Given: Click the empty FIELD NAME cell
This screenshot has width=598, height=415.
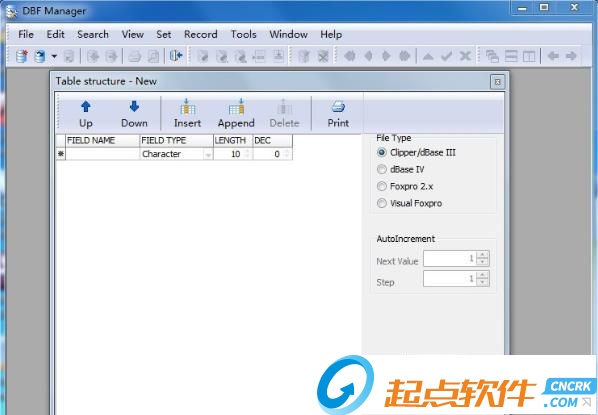Looking at the screenshot, I should tap(103, 154).
